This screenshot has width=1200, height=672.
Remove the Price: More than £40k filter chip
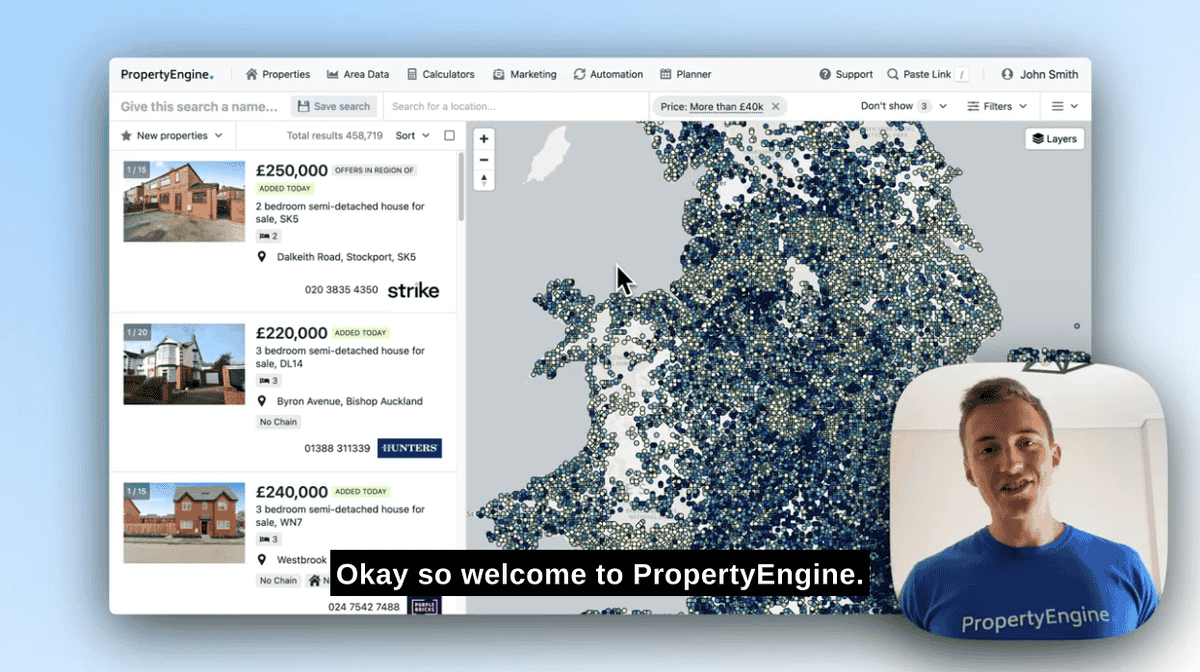pos(775,106)
